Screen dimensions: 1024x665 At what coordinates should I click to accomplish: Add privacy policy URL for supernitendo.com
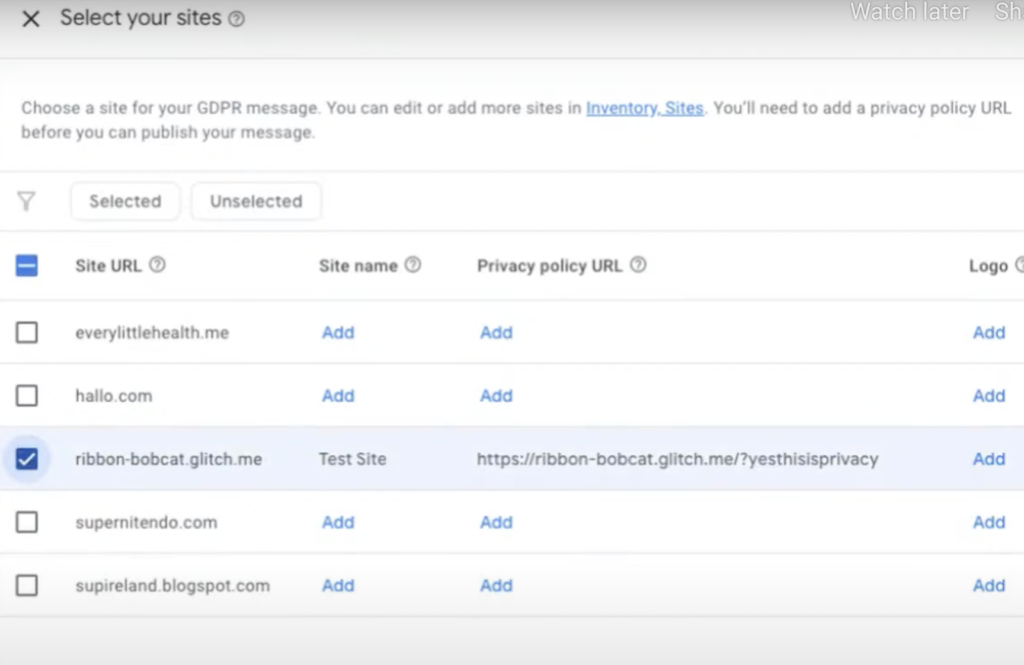coord(496,522)
